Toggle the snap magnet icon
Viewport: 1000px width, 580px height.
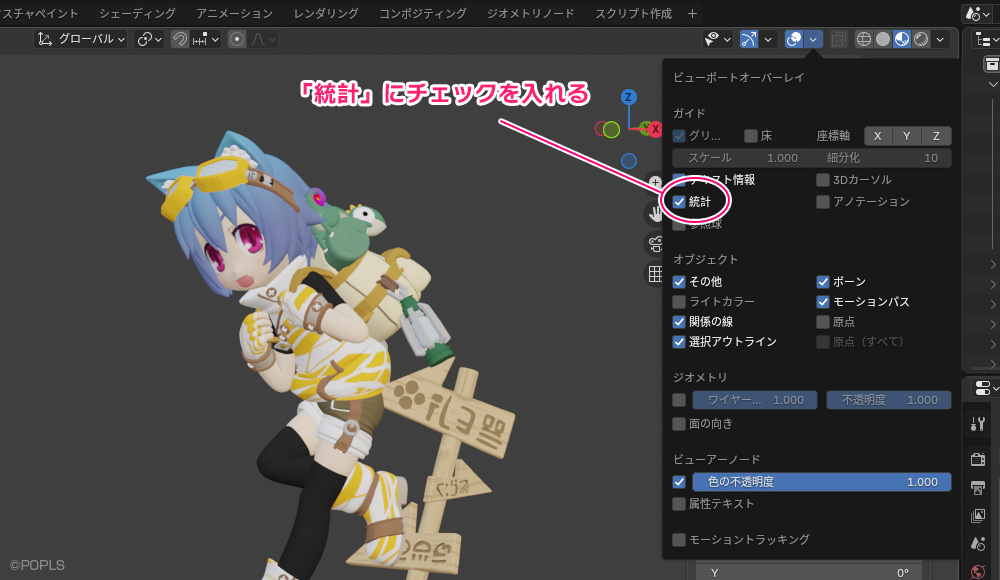[x=180, y=40]
